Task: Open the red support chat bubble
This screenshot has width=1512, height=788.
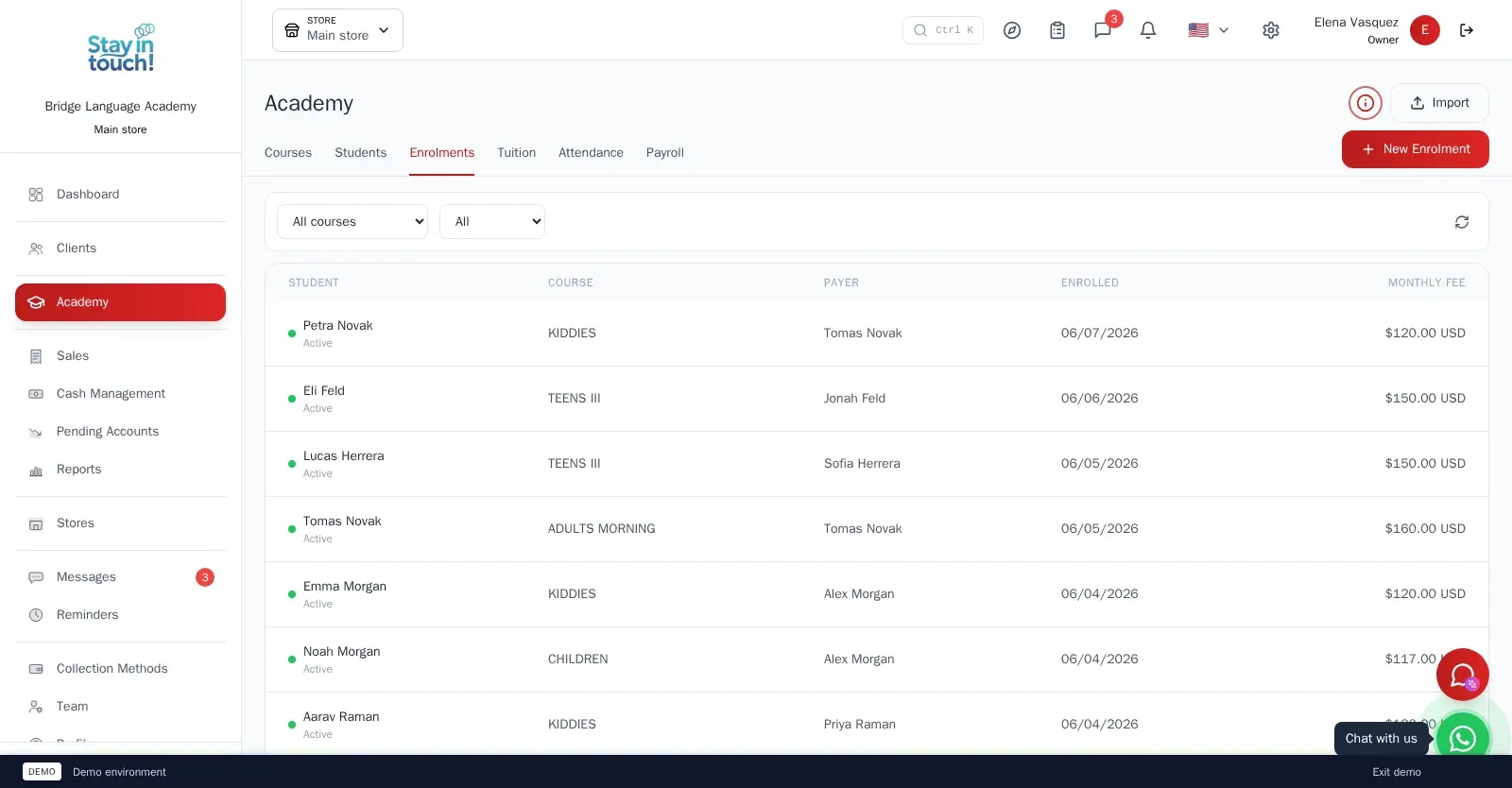Action: 1463,675
